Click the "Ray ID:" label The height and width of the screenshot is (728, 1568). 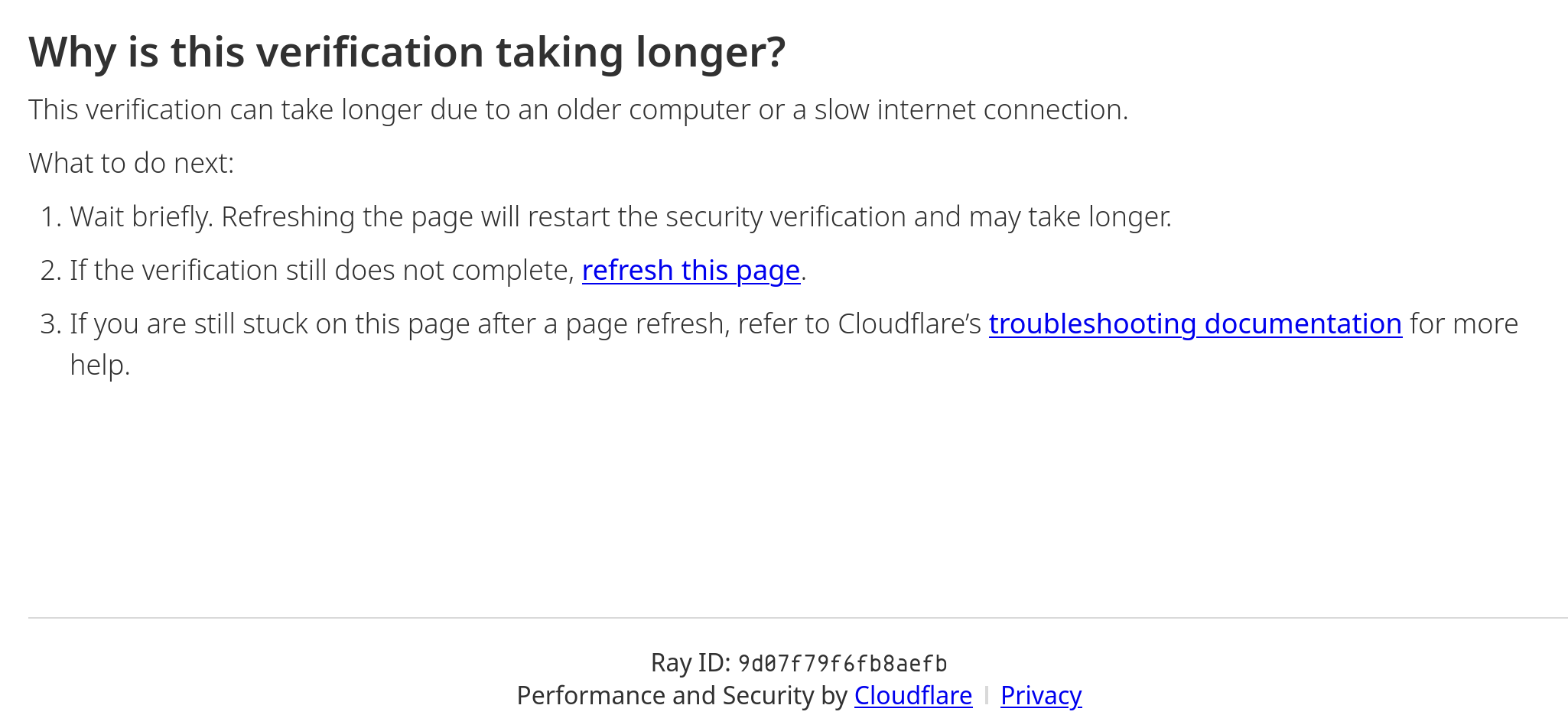click(x=690, y=663)
